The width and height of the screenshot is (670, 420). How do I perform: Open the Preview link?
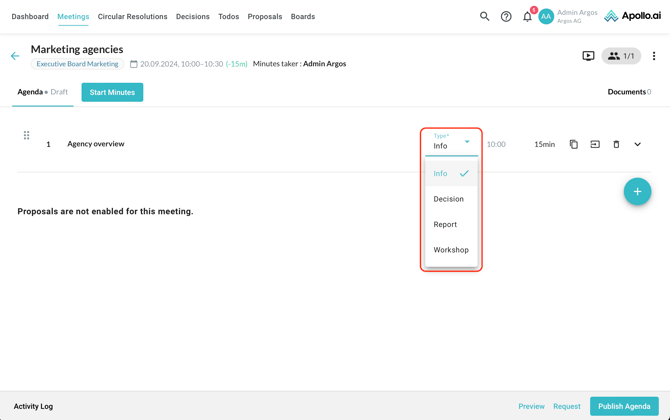(x=531, y=406)
